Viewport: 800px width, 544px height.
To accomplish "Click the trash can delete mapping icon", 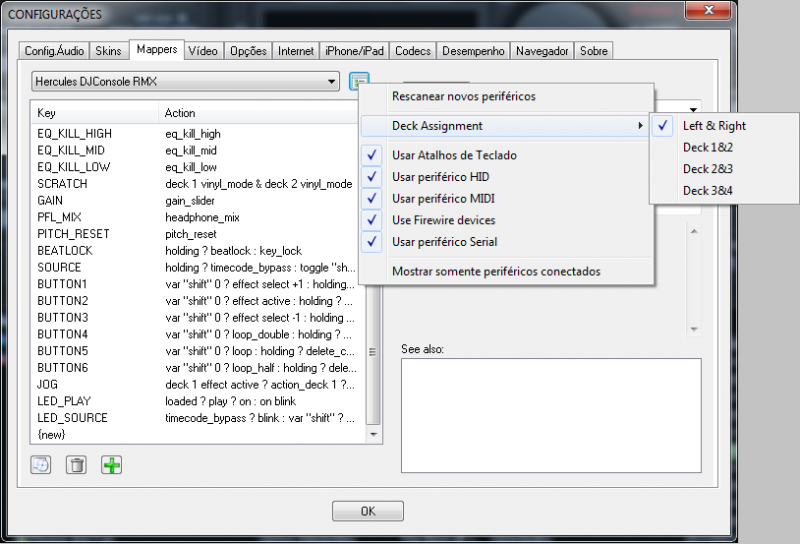I will point(76,465).
